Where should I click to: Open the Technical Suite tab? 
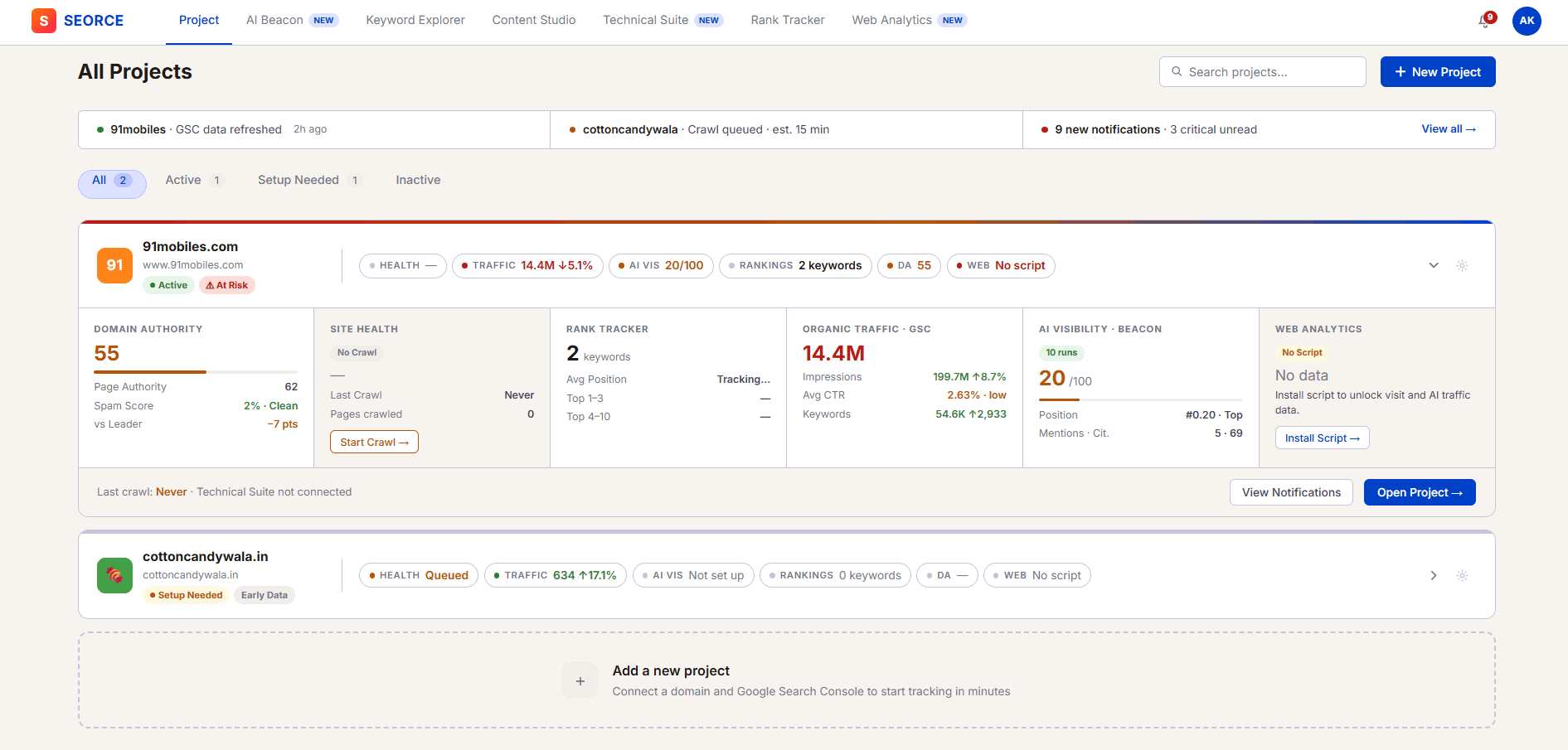click(663, 21)
